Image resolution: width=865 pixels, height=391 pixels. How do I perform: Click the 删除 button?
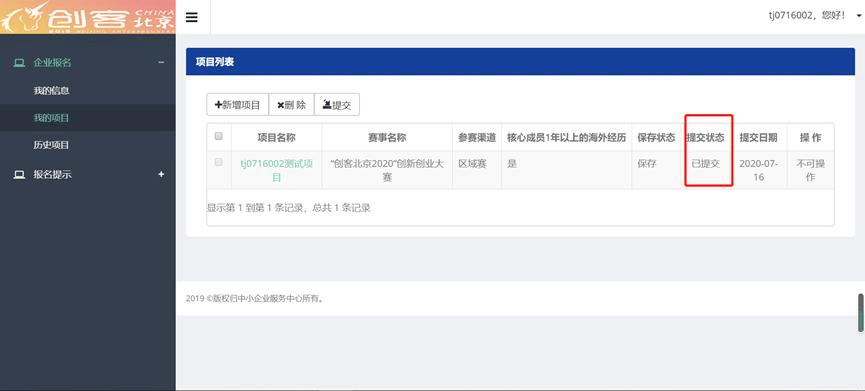pyautogui.click(x=291, y=105)
